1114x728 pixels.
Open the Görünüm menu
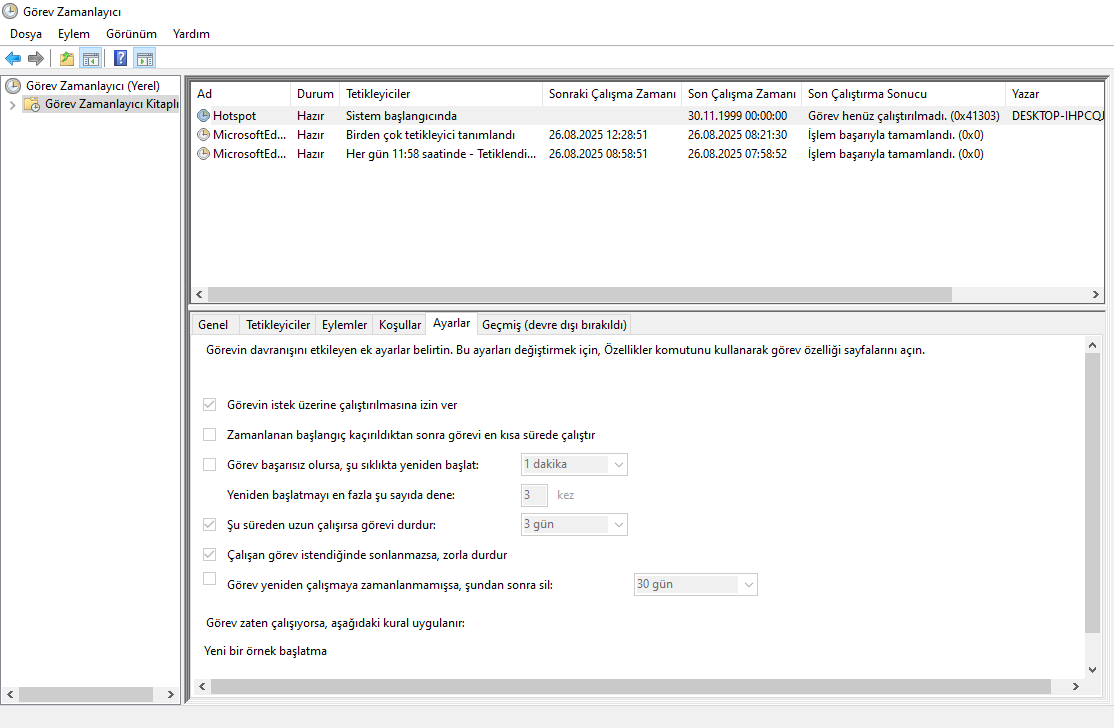(131, 34)
